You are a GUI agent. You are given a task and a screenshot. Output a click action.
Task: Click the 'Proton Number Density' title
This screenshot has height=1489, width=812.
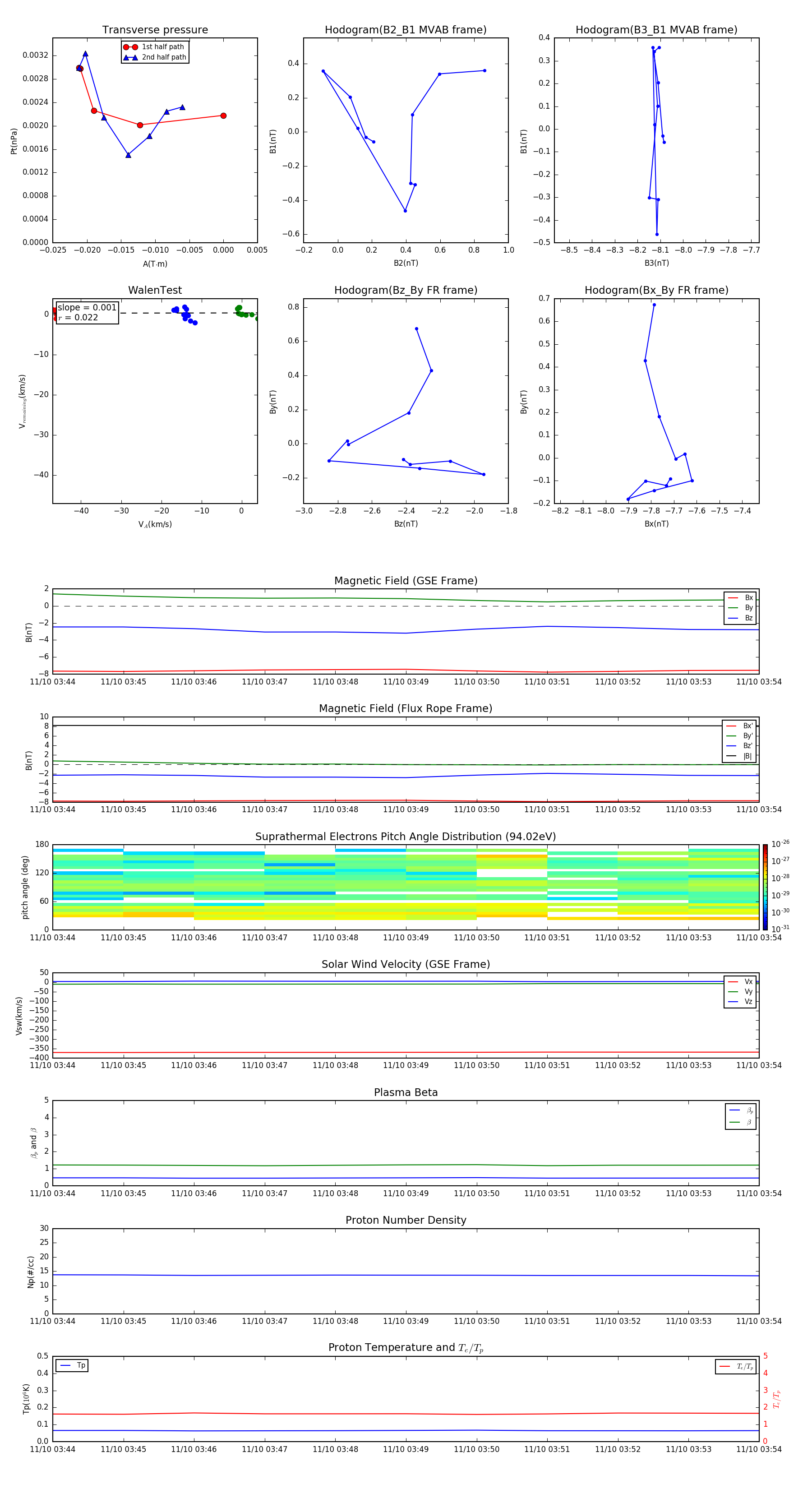(x=406, y=1221)
